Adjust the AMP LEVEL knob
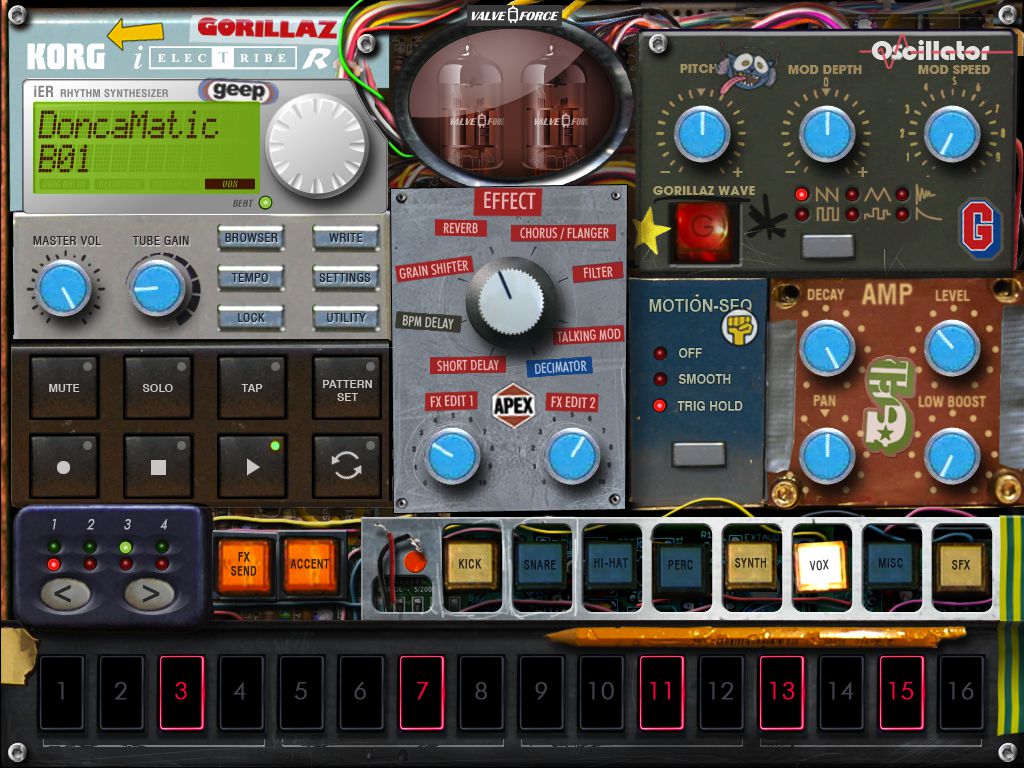This screenshot has width=1024, height=768. (x=952, y=348)
